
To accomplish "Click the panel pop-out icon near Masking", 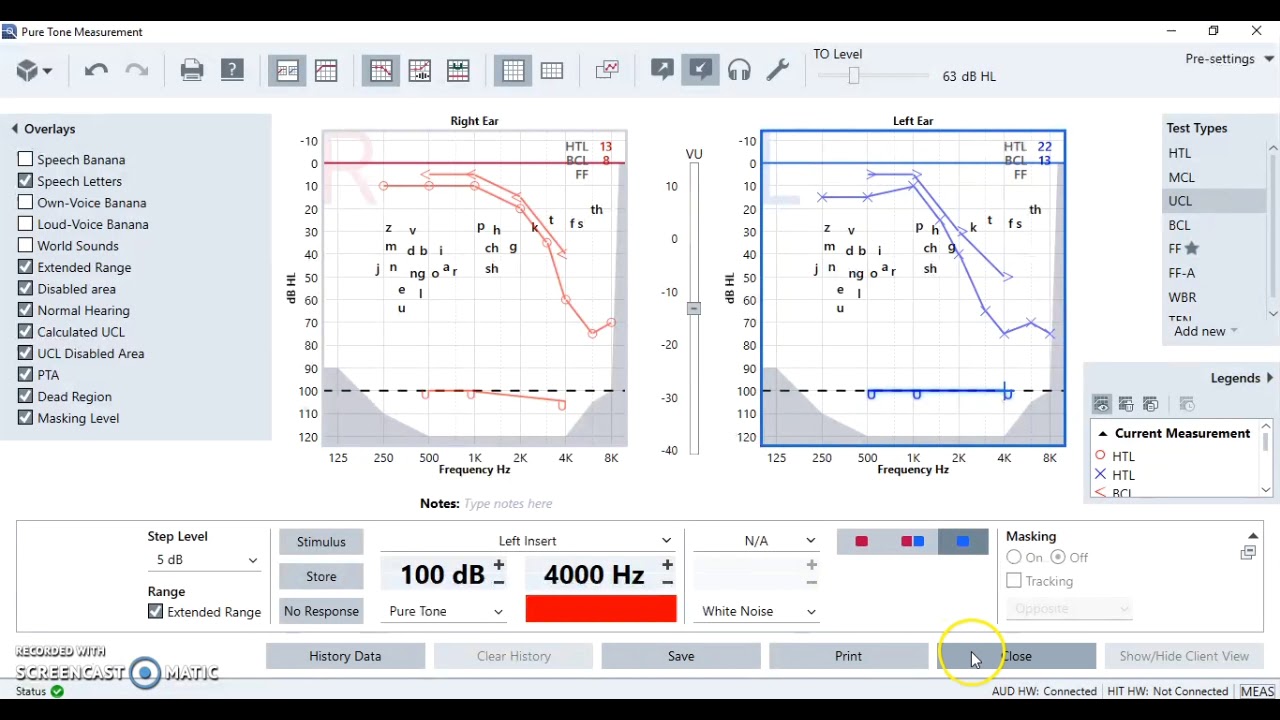I will click(x=1248, y=553).
